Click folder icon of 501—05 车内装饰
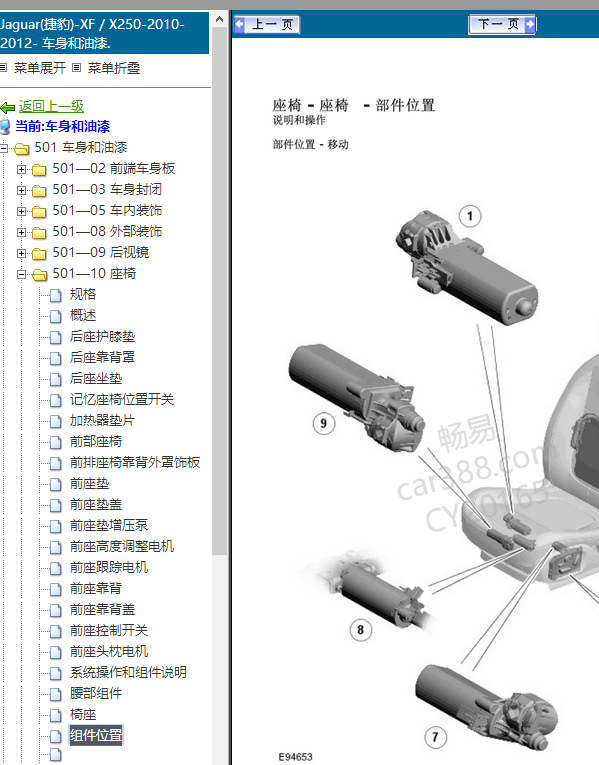The image size is (599, 765). pyautogui.click(x=39, y=212)
